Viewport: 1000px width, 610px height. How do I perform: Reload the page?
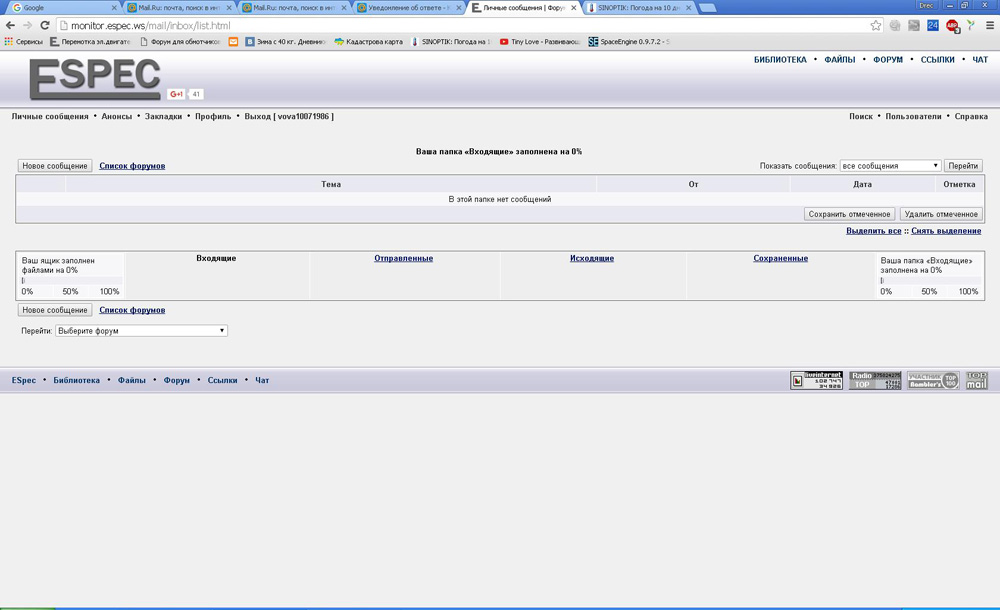pyautogui.click(x=44, y=25)
